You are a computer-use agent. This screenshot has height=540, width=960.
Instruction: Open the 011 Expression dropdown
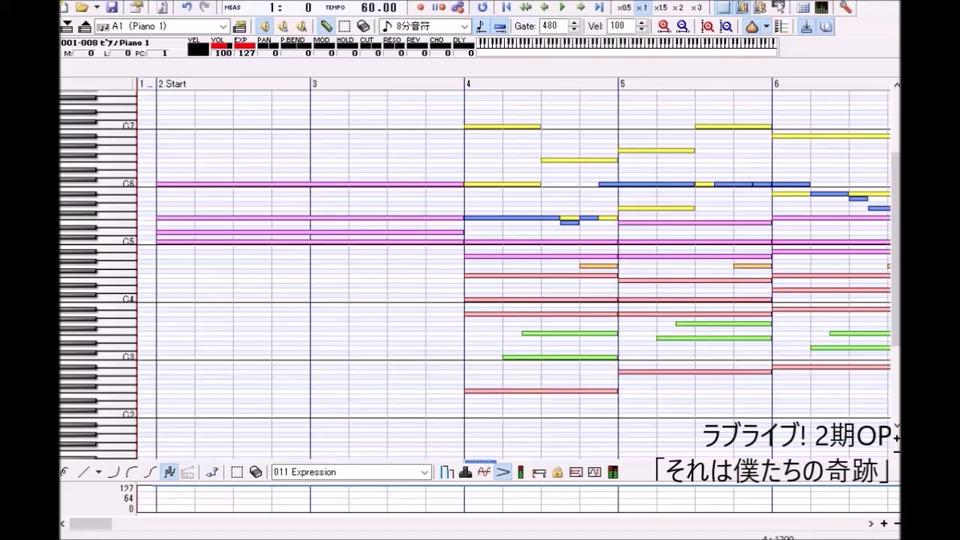pyautogui.click(x=351, y=472)
